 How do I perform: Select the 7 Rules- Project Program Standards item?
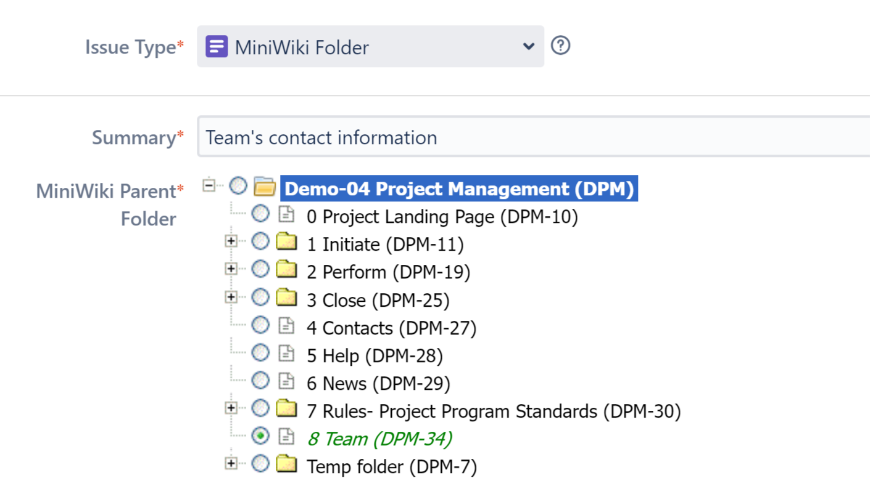point(493,410)
